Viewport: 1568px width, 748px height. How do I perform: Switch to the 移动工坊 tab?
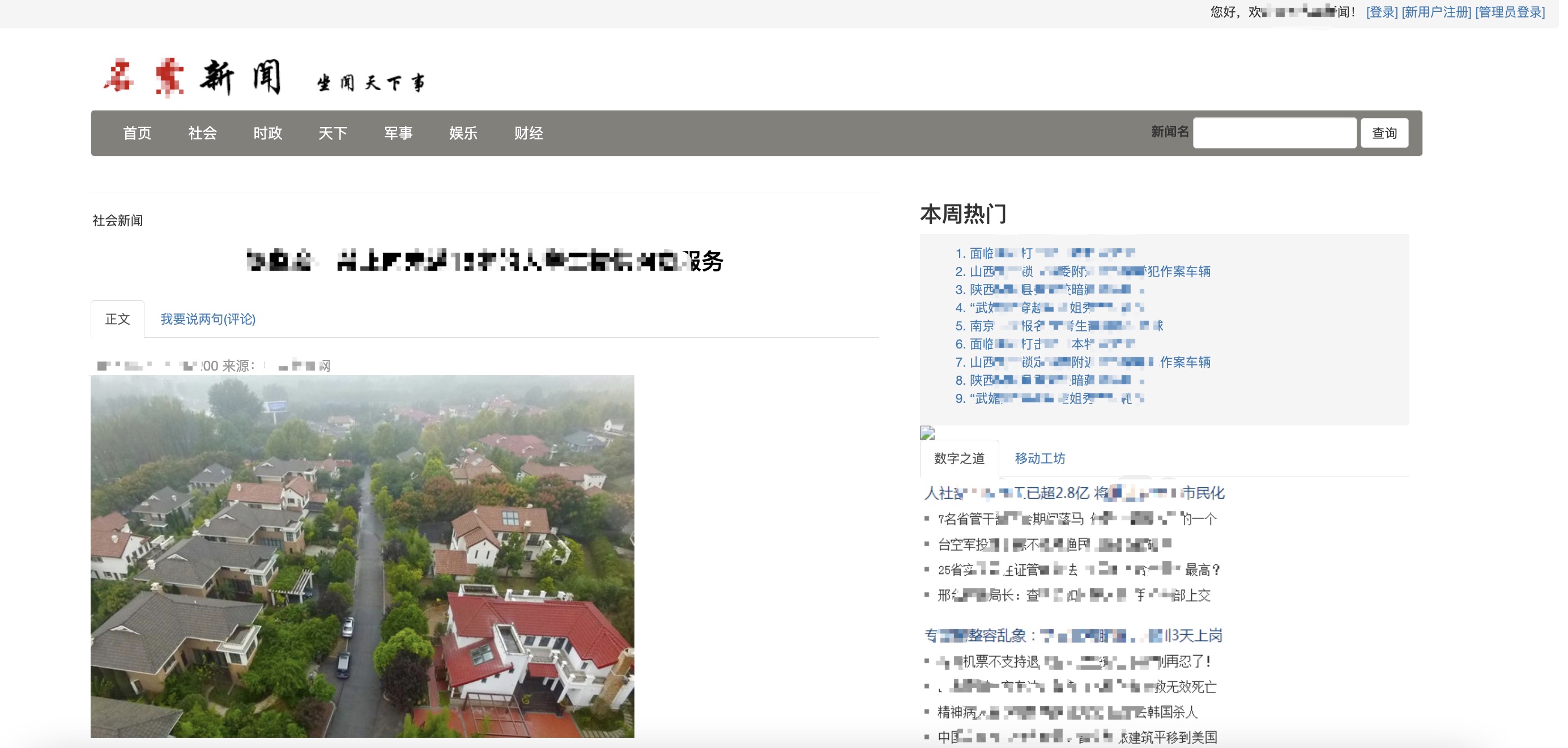click(1040, 458)
